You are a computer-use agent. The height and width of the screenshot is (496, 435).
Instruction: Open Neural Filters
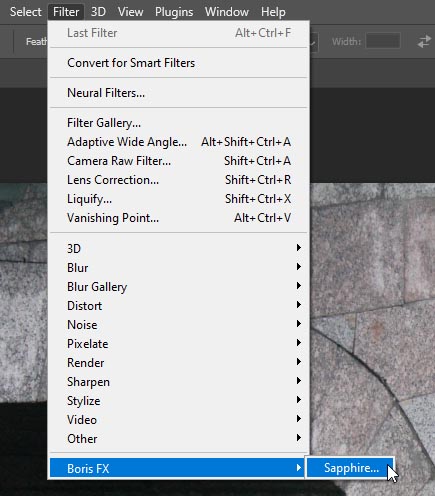(x=179, y=93)
